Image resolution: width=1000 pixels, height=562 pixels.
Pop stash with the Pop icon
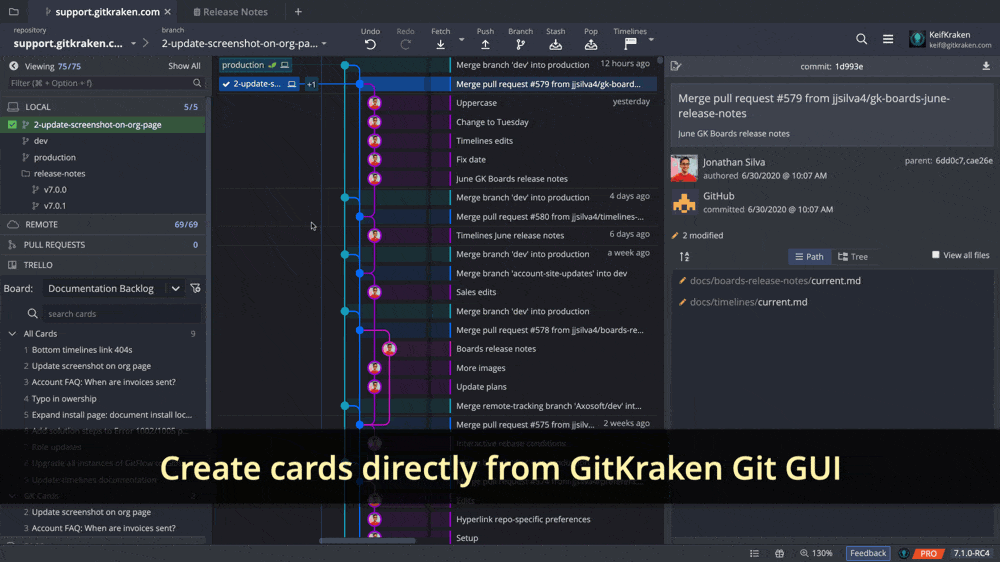click(x=591, y=44)
